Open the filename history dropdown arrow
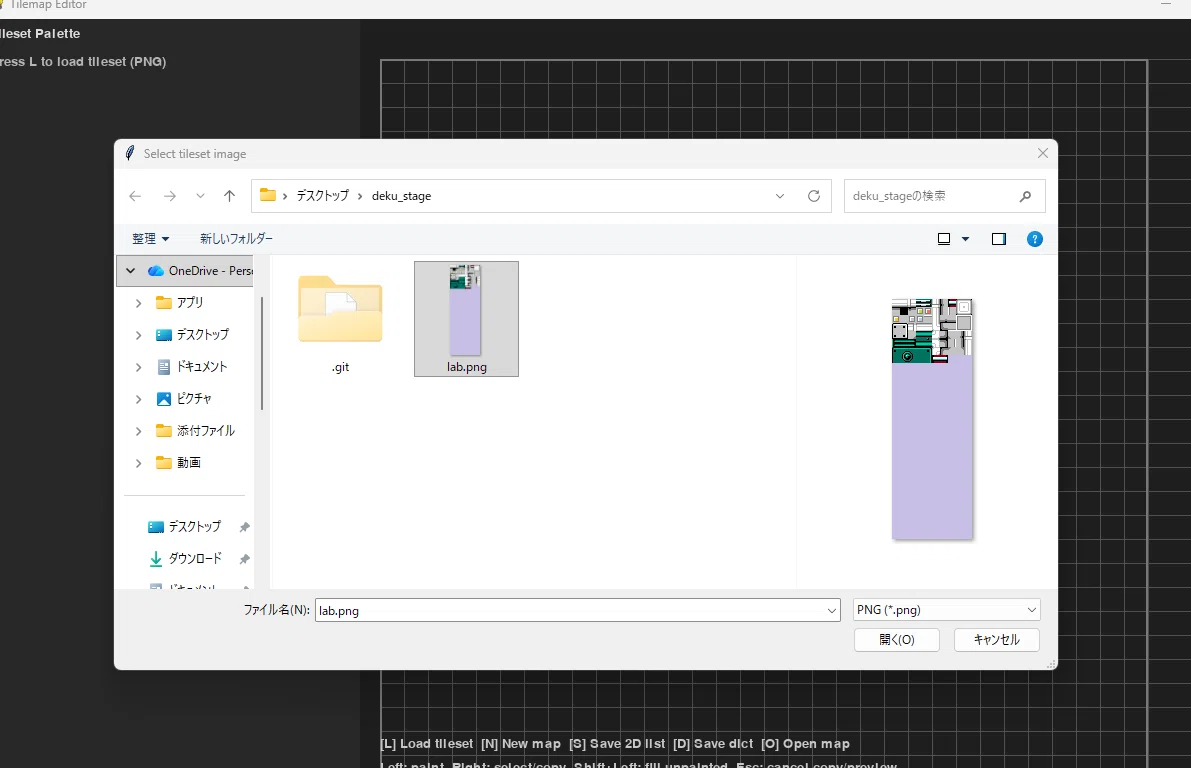The image size is (1191, 768). tap(832, 610)
